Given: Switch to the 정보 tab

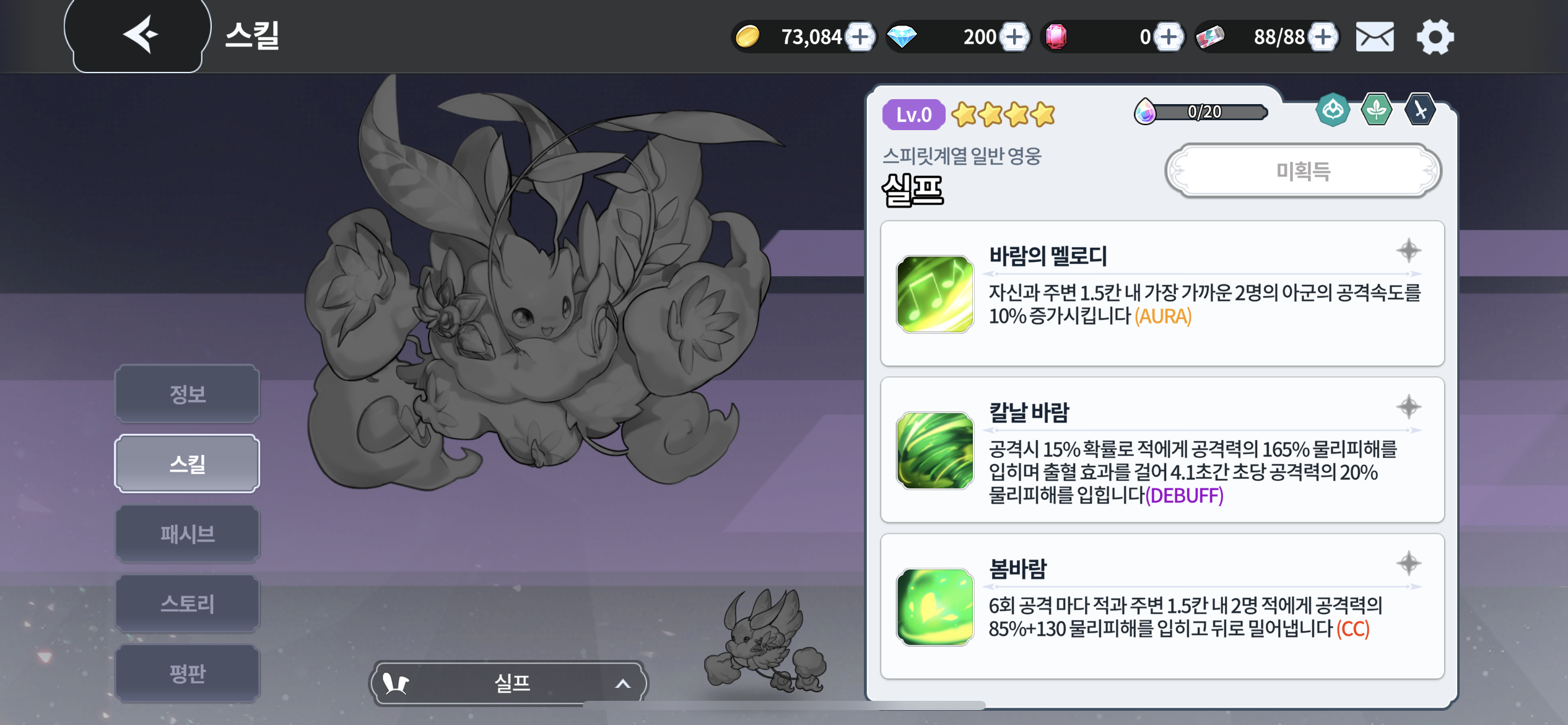Looking at the screenshot, I should click(187, 394).
